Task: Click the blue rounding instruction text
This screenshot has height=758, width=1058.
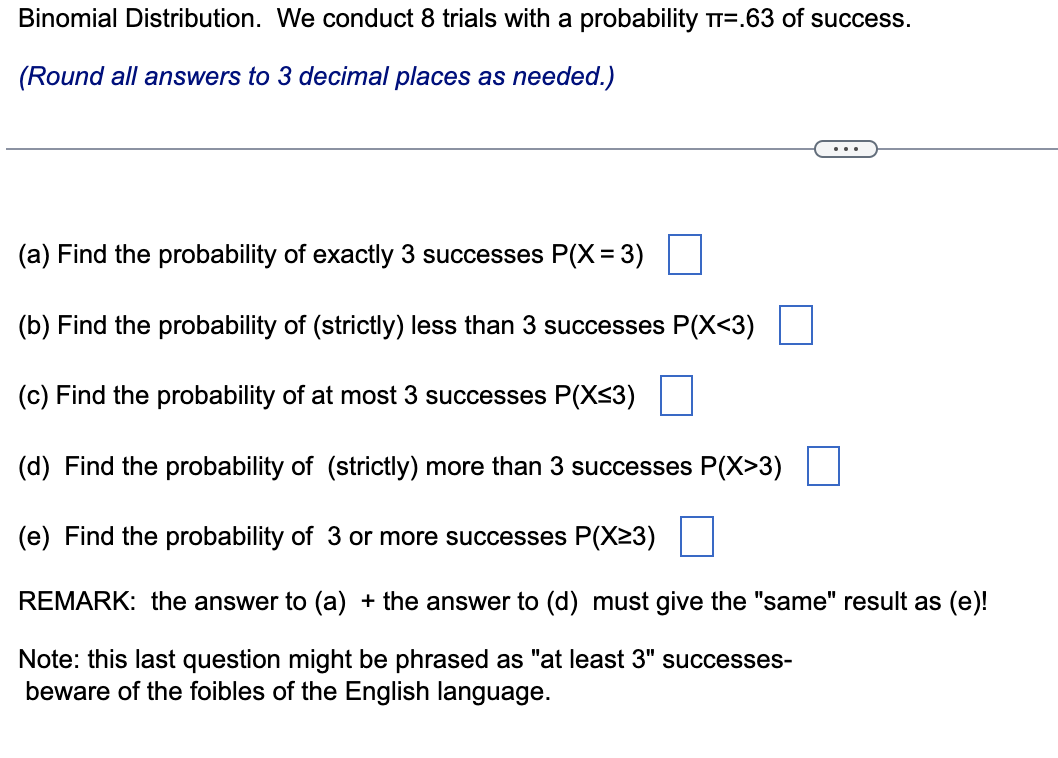Action: [x=317, y=76]
